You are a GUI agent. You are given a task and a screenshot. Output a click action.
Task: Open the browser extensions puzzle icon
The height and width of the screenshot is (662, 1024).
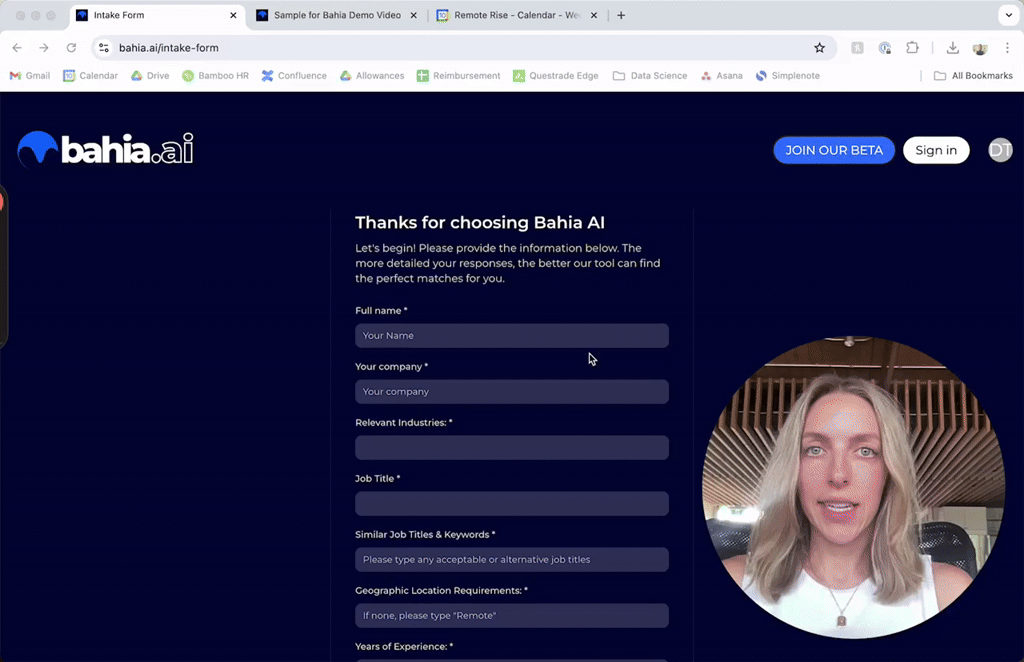(x=912, y=48)
